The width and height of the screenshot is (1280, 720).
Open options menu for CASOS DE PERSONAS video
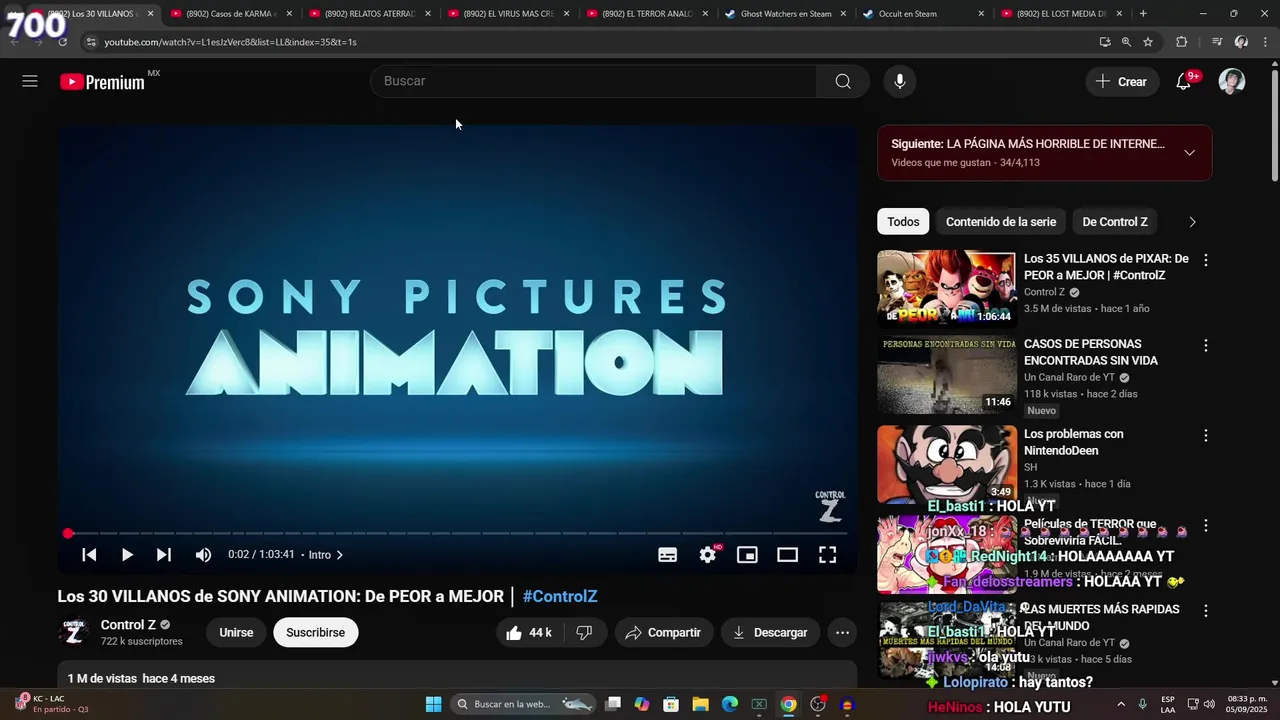pyautogui.click(x=1206, y=346)
